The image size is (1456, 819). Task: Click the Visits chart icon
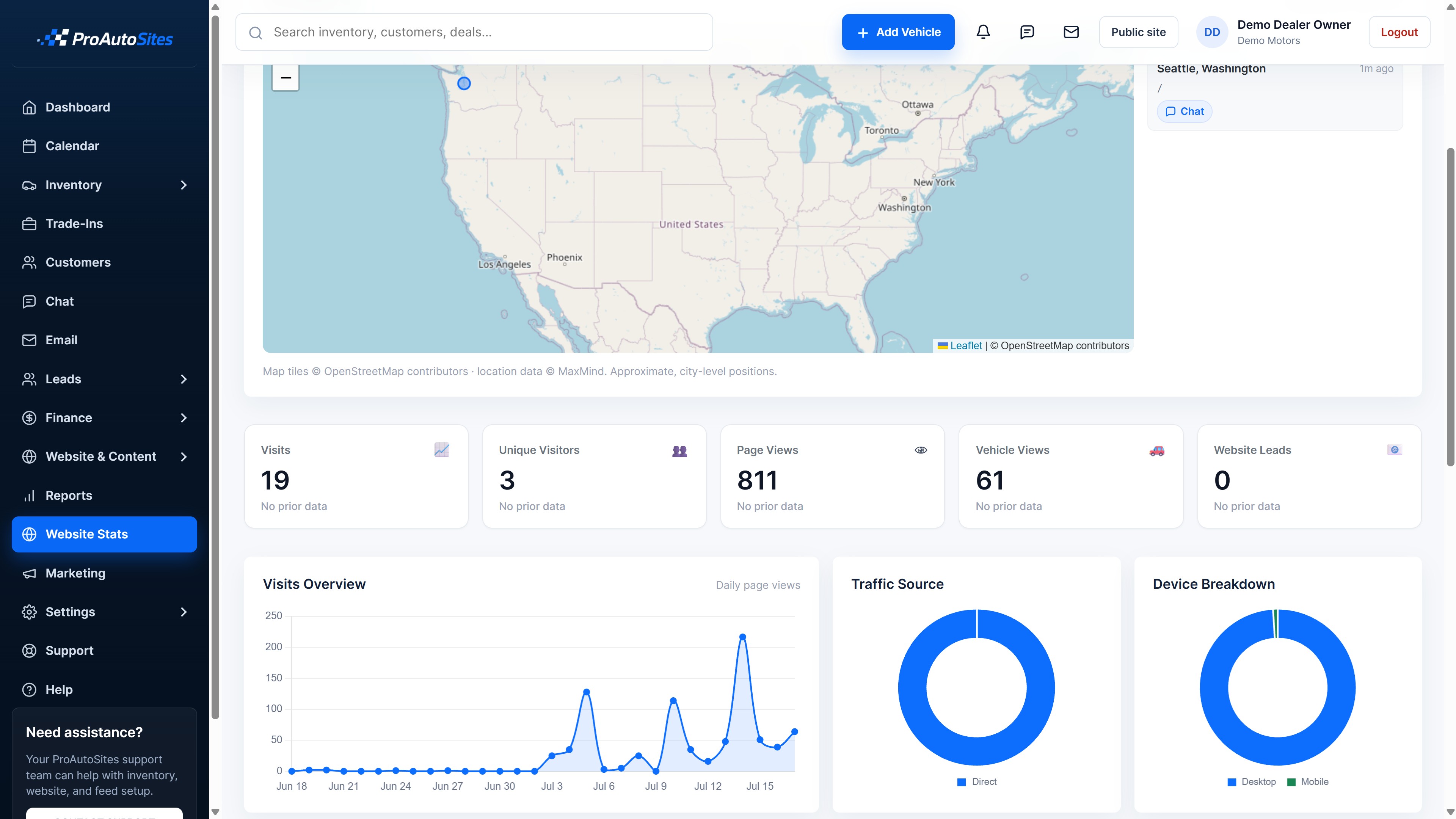coord(441,450)
